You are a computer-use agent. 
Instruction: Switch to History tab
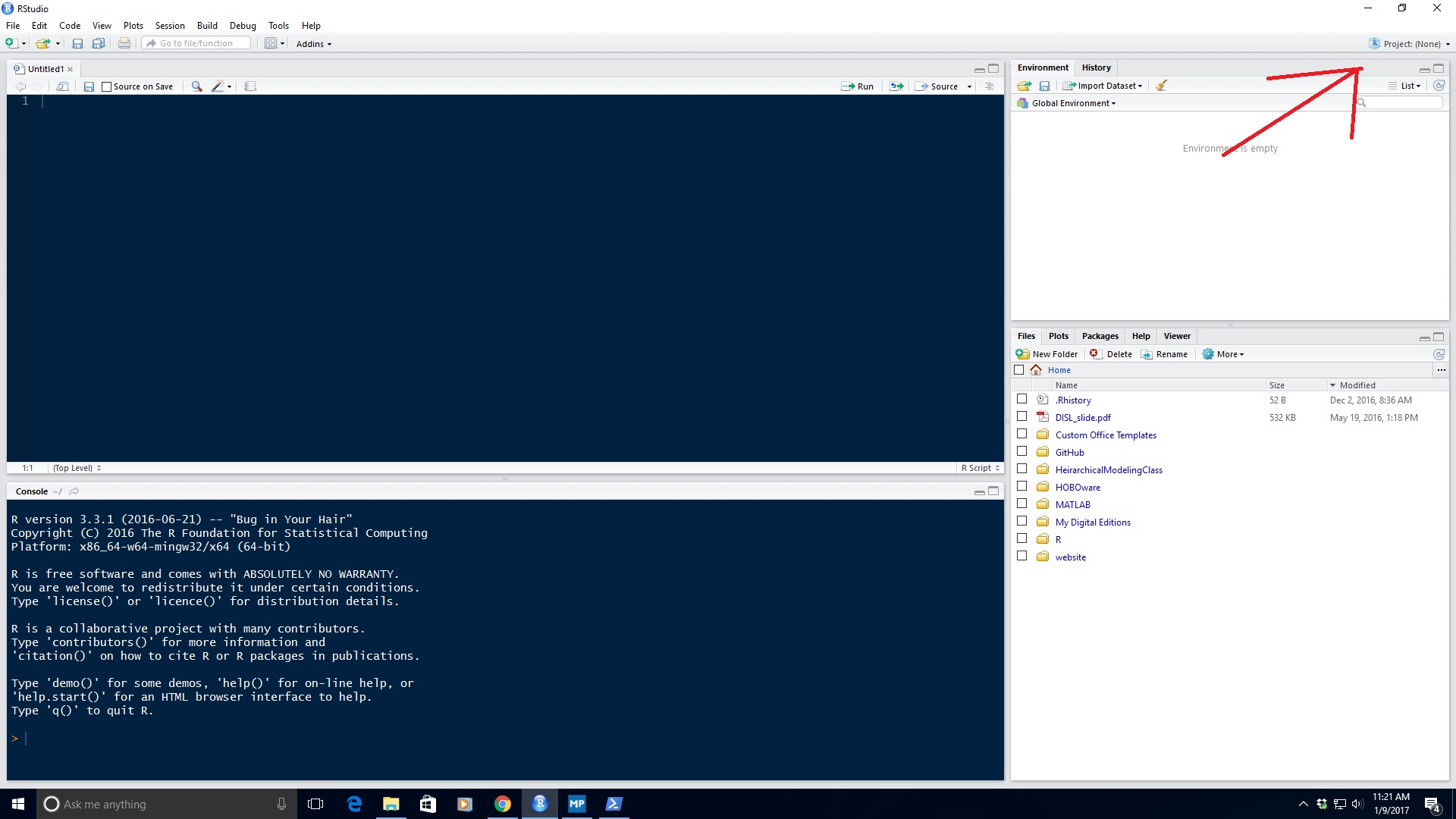point(1096,67)
